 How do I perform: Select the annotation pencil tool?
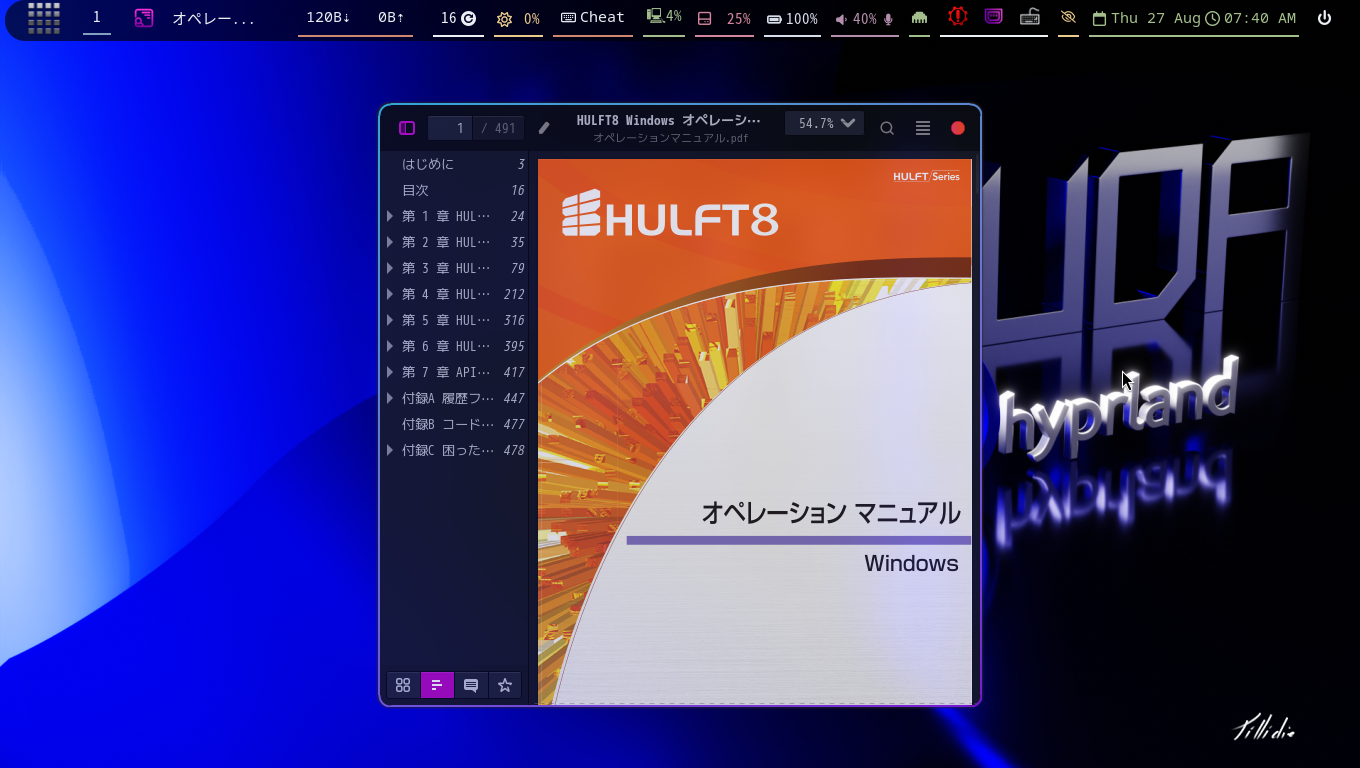coord(544,128)
